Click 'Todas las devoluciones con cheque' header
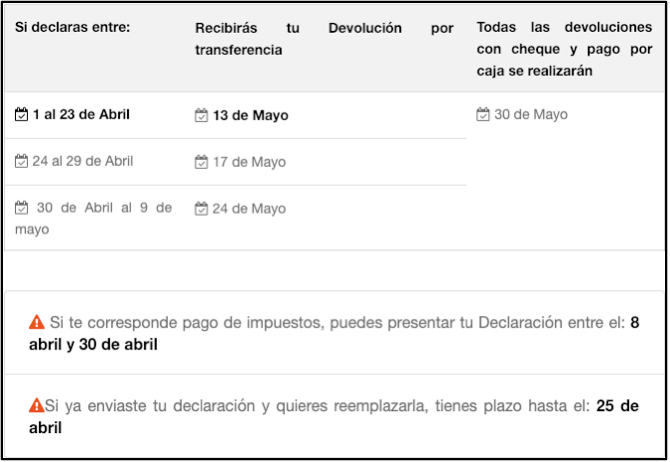 click(x=564, y=49)
